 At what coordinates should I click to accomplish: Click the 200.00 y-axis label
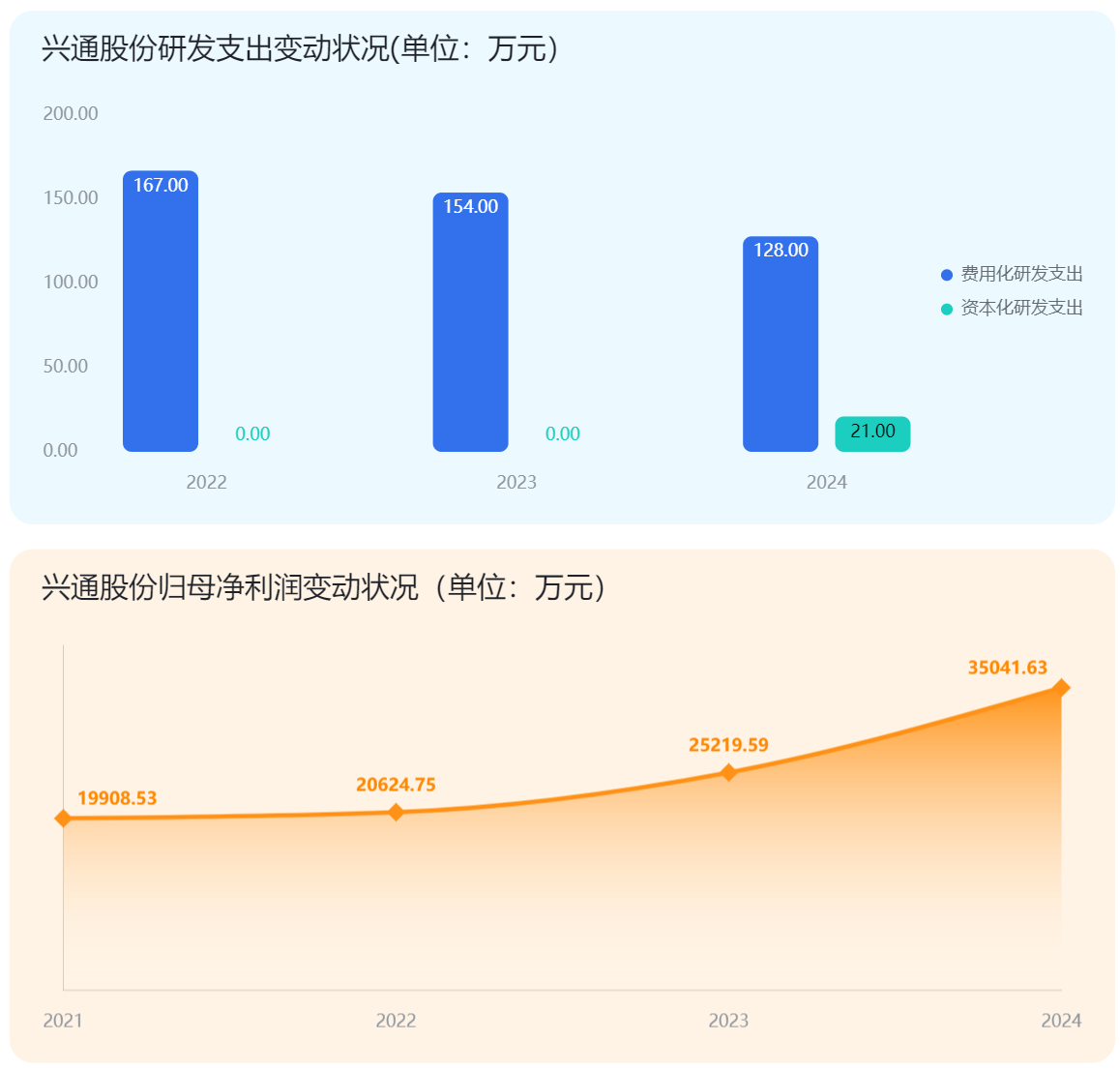tap(71, 113)
